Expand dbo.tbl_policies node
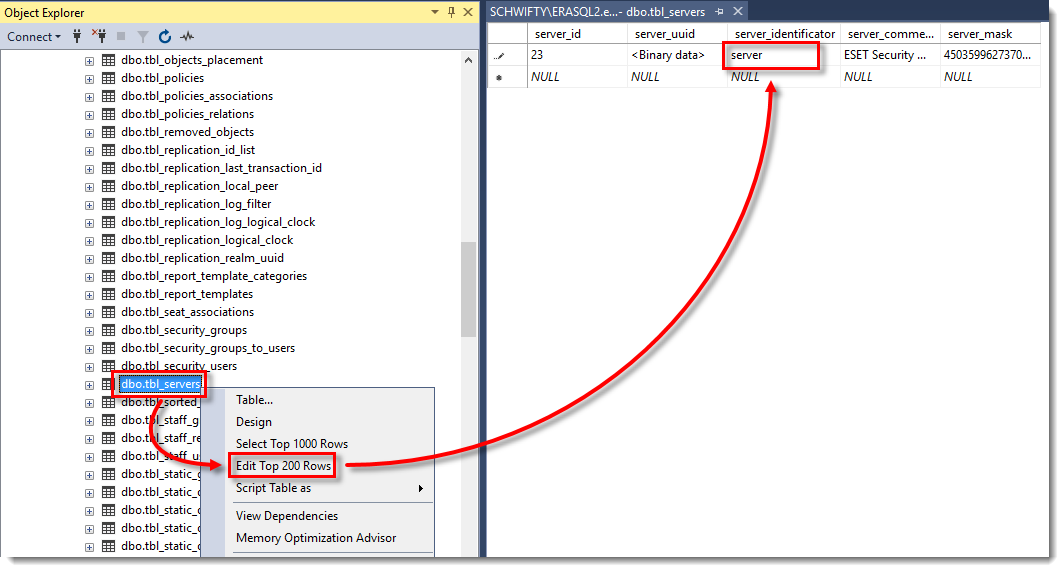This screenshot has height=572, width=1064. (x=90, y=79)
